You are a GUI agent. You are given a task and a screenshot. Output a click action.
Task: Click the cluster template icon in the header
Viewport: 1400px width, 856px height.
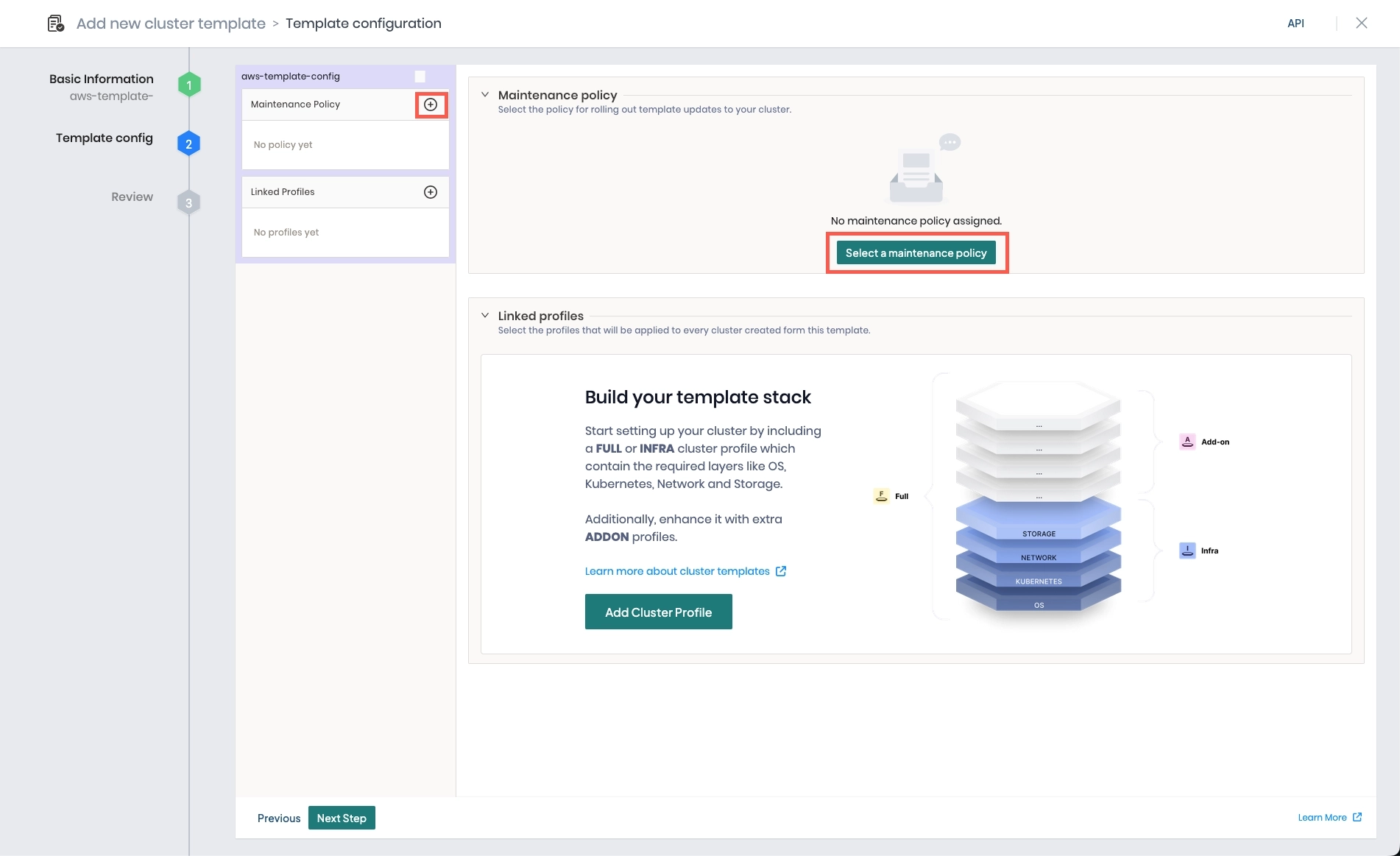[x=54, y=23]
